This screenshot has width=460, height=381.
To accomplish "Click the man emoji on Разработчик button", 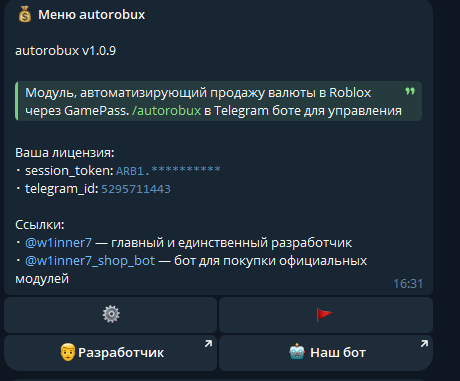I will point(68,352).
